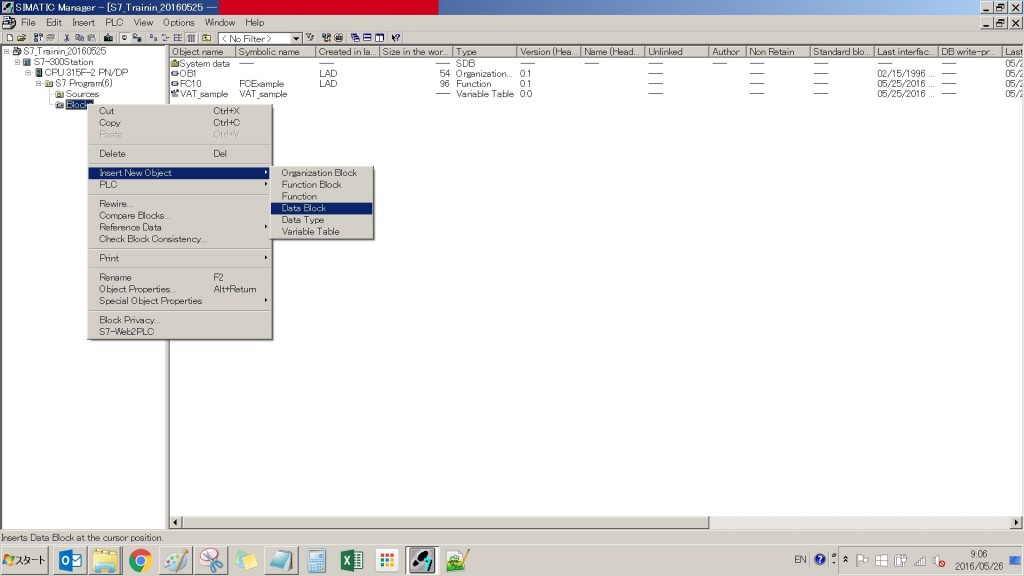Image resolution: width=1024 pixels, height=576 pixels.
Task: Expand the Reference Data submenu
Action: 180,227
